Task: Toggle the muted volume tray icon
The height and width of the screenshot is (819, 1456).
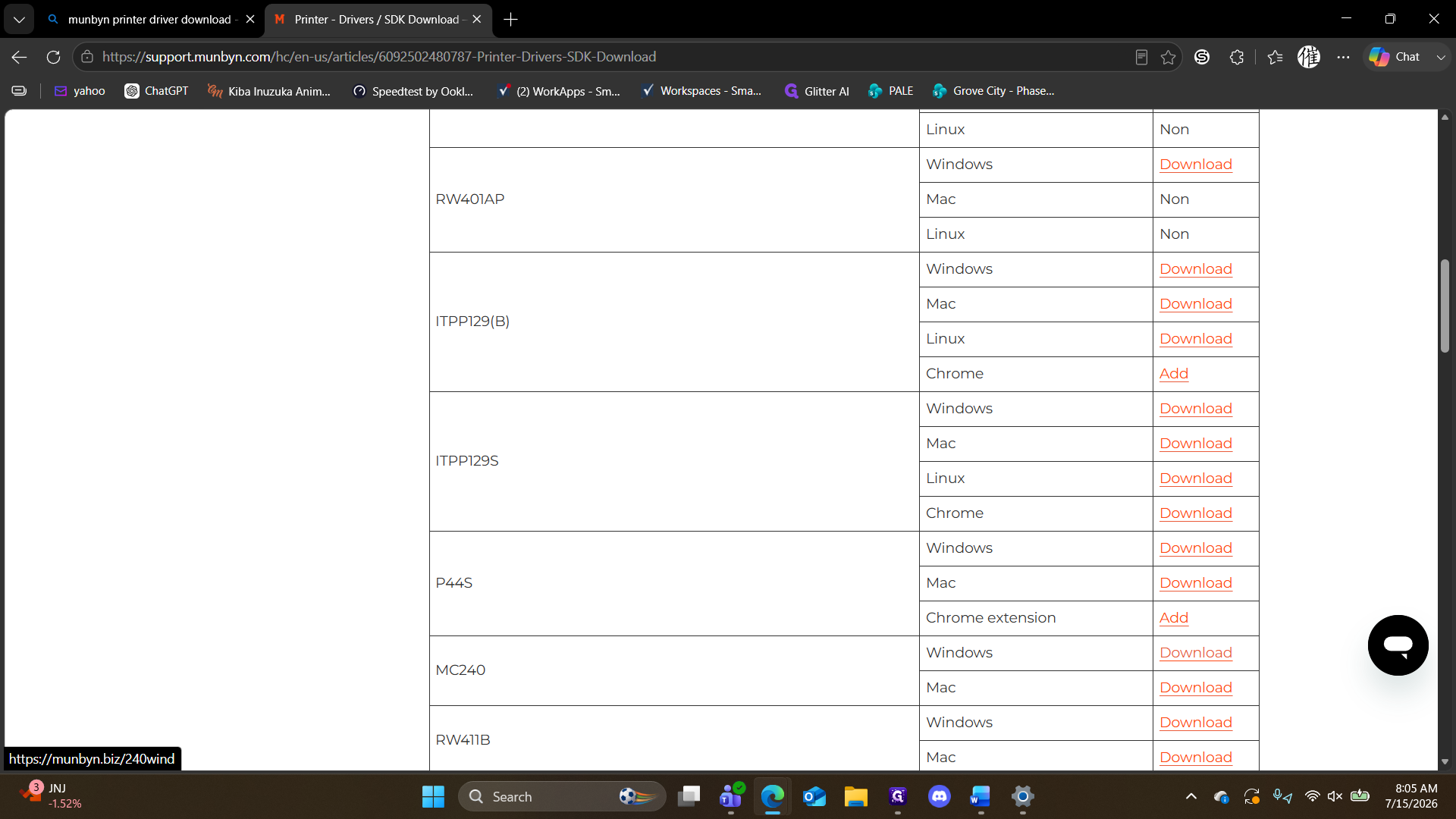Action: (1335, 796)
